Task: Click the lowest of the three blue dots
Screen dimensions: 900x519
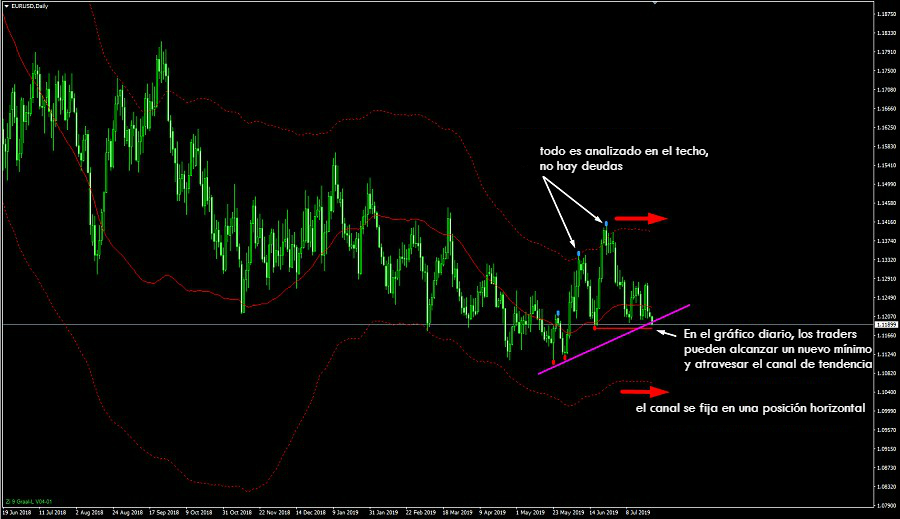Action: click(557, 314)
